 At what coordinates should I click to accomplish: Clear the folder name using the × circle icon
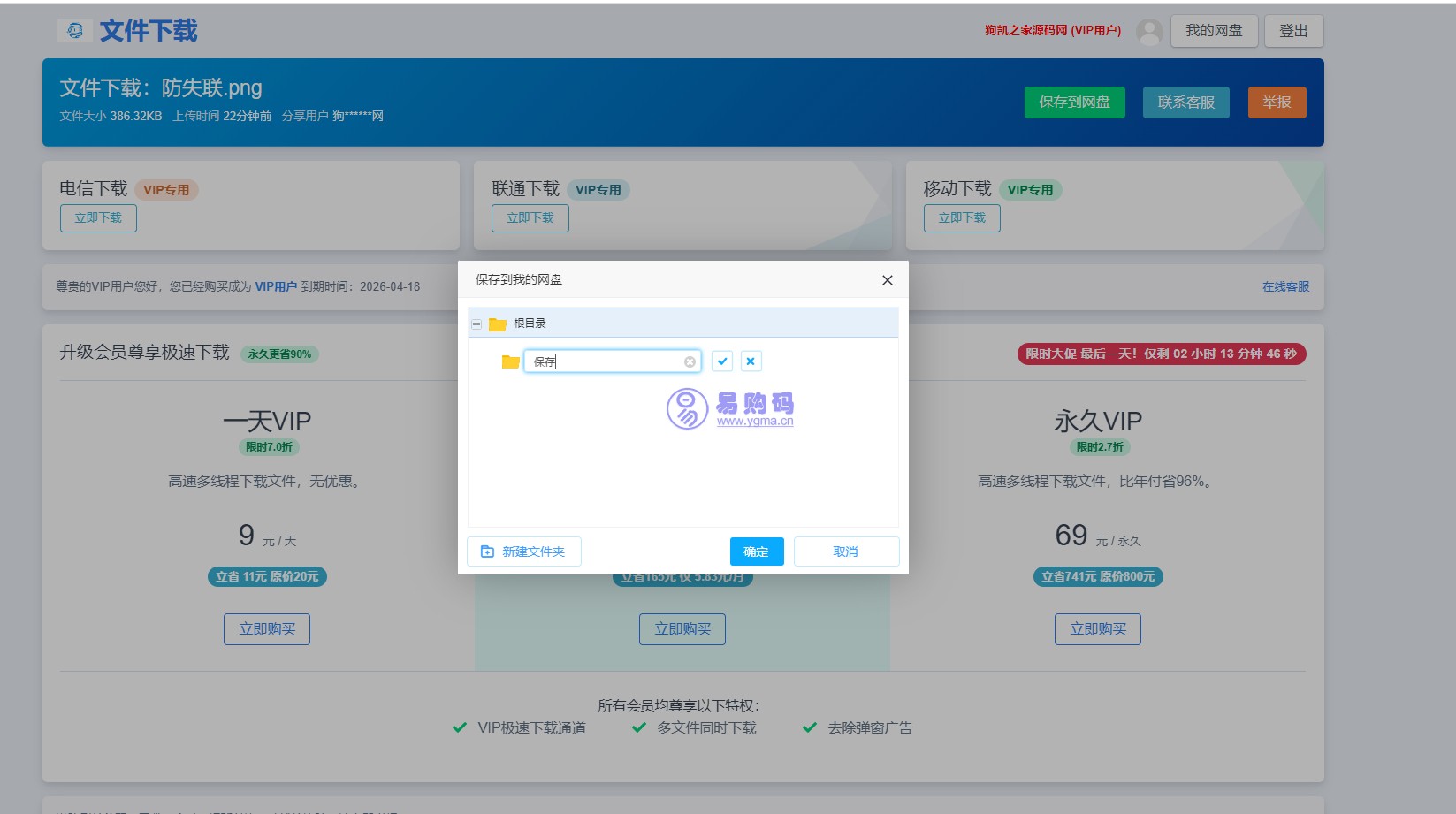tap(690, 361)
